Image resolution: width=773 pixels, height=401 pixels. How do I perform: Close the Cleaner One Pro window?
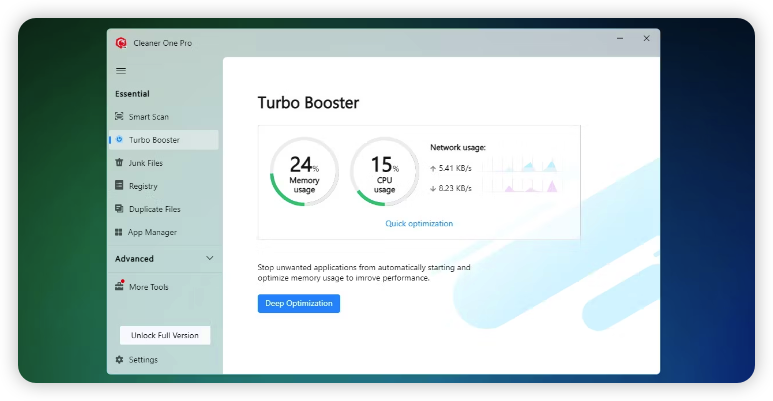coord(646,38)
